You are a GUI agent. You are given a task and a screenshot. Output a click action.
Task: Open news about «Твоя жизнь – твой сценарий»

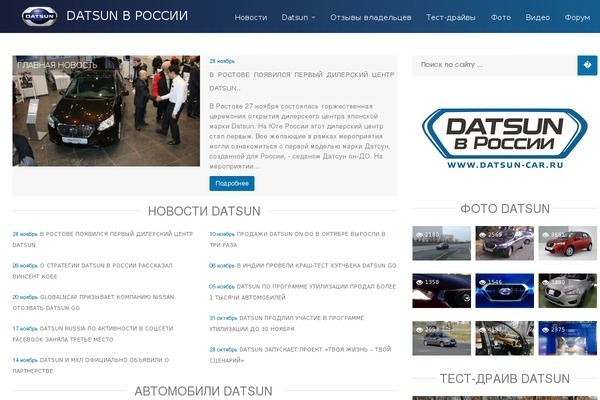(x=300, y=354)
